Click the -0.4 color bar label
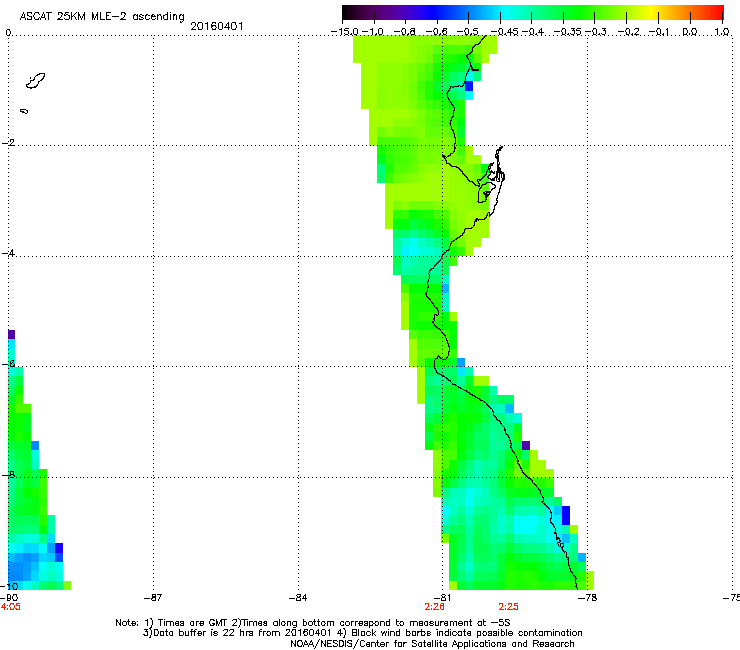Screen dimensions: 740x650 [532, 32]
